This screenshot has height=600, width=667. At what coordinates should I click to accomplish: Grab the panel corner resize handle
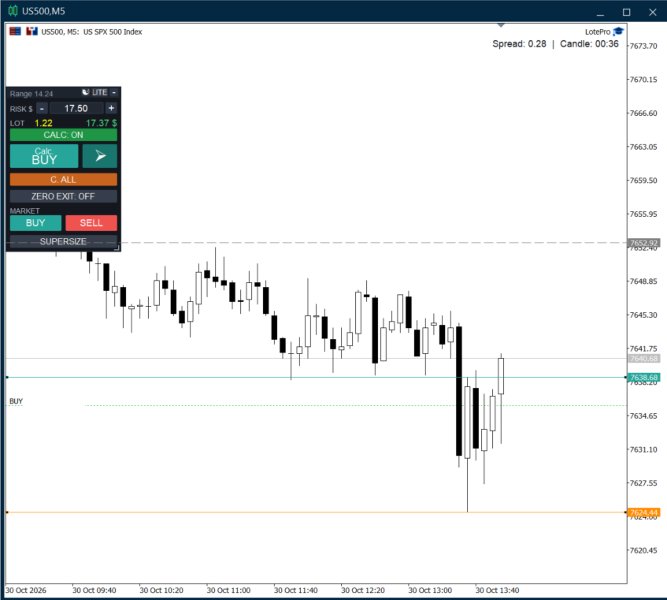[x=117, y=247]
